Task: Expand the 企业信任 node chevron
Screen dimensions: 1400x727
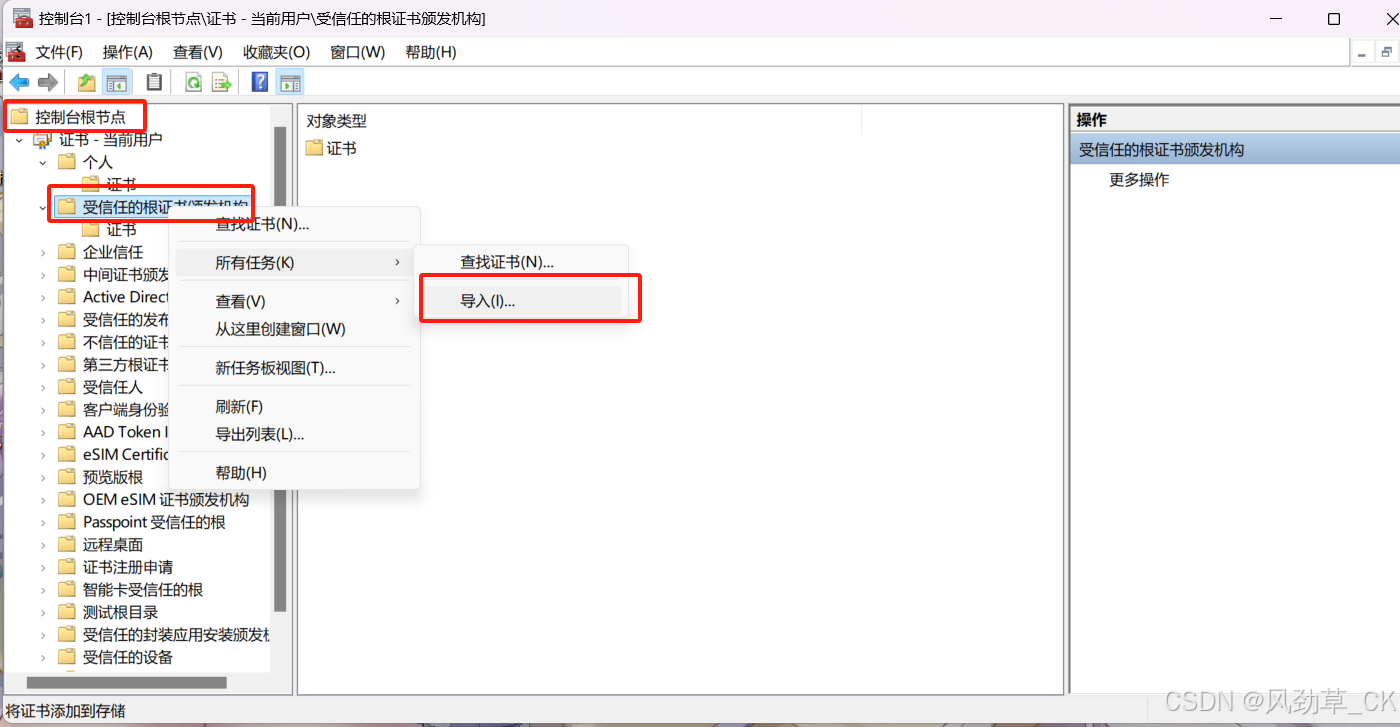Action: pos(43,252)
